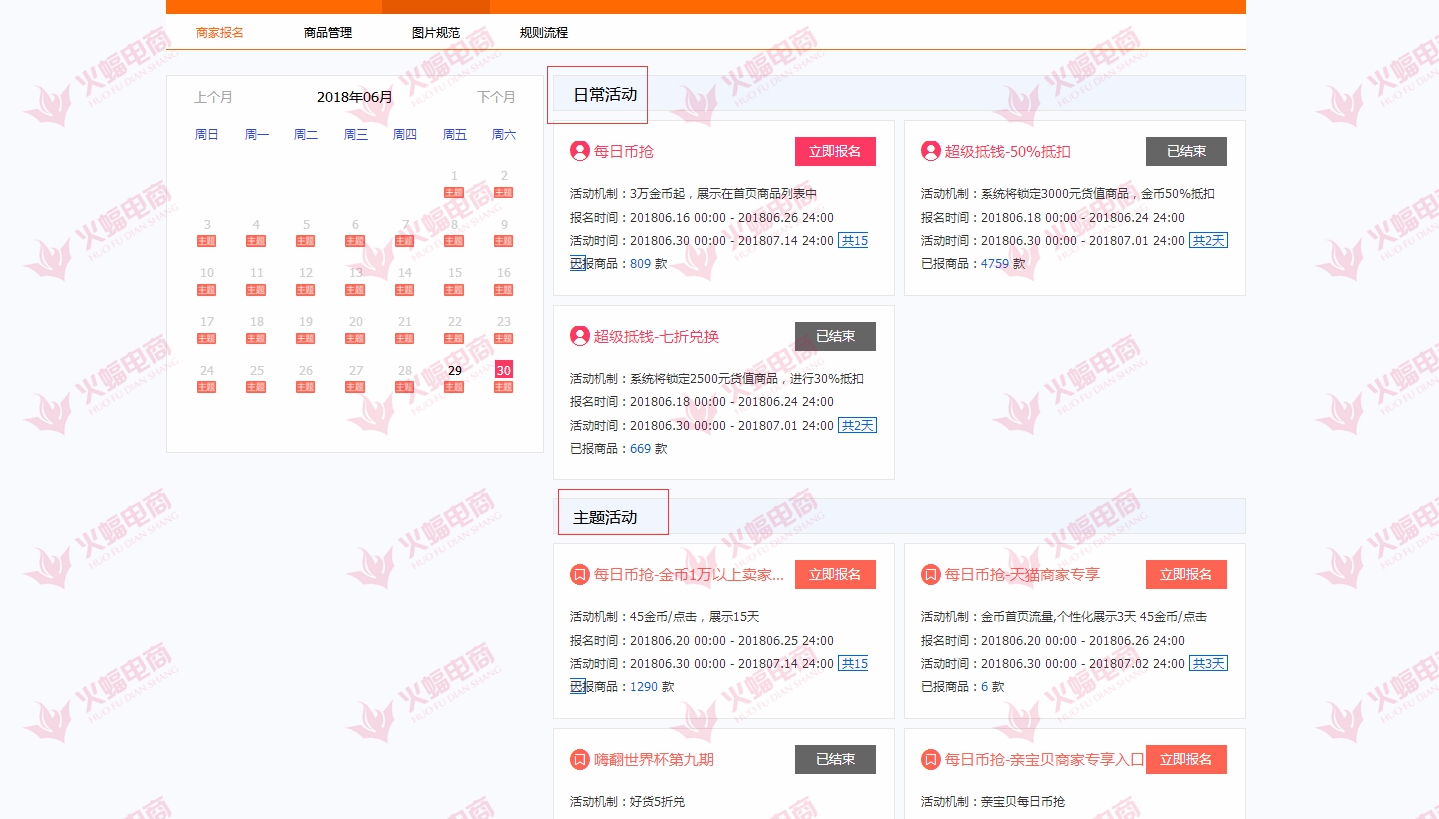Image resolution: width=1439 pixels, height=819 pixels.
Task: Click the person icon on the 超级抵钱-七折兑换 card
Action: pos(578,336)
